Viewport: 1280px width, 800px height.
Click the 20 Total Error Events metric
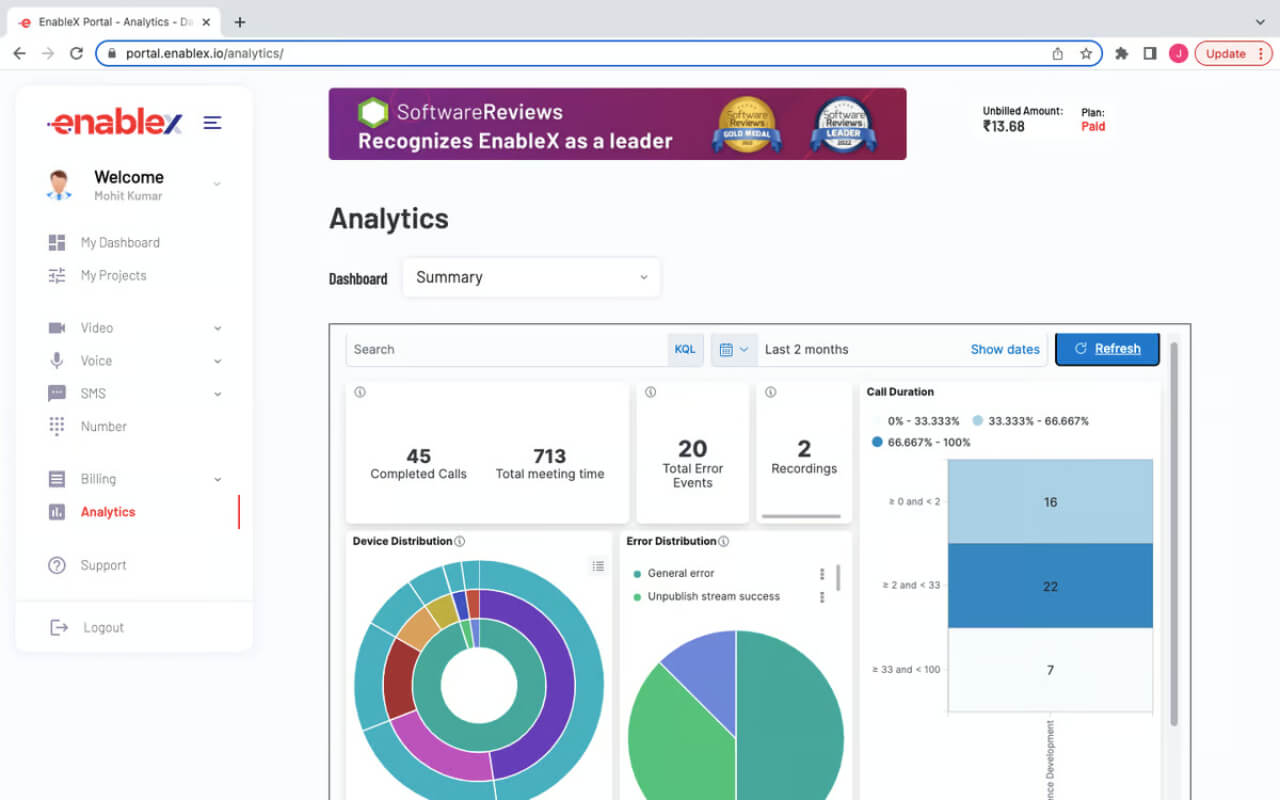tap(693, 463)
